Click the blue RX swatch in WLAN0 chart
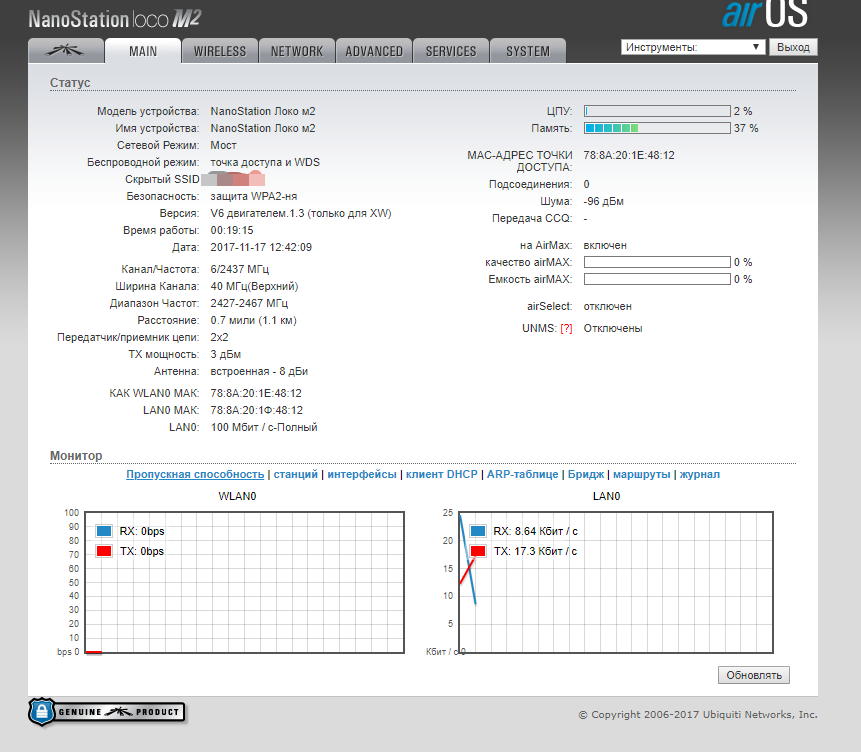 104,531
